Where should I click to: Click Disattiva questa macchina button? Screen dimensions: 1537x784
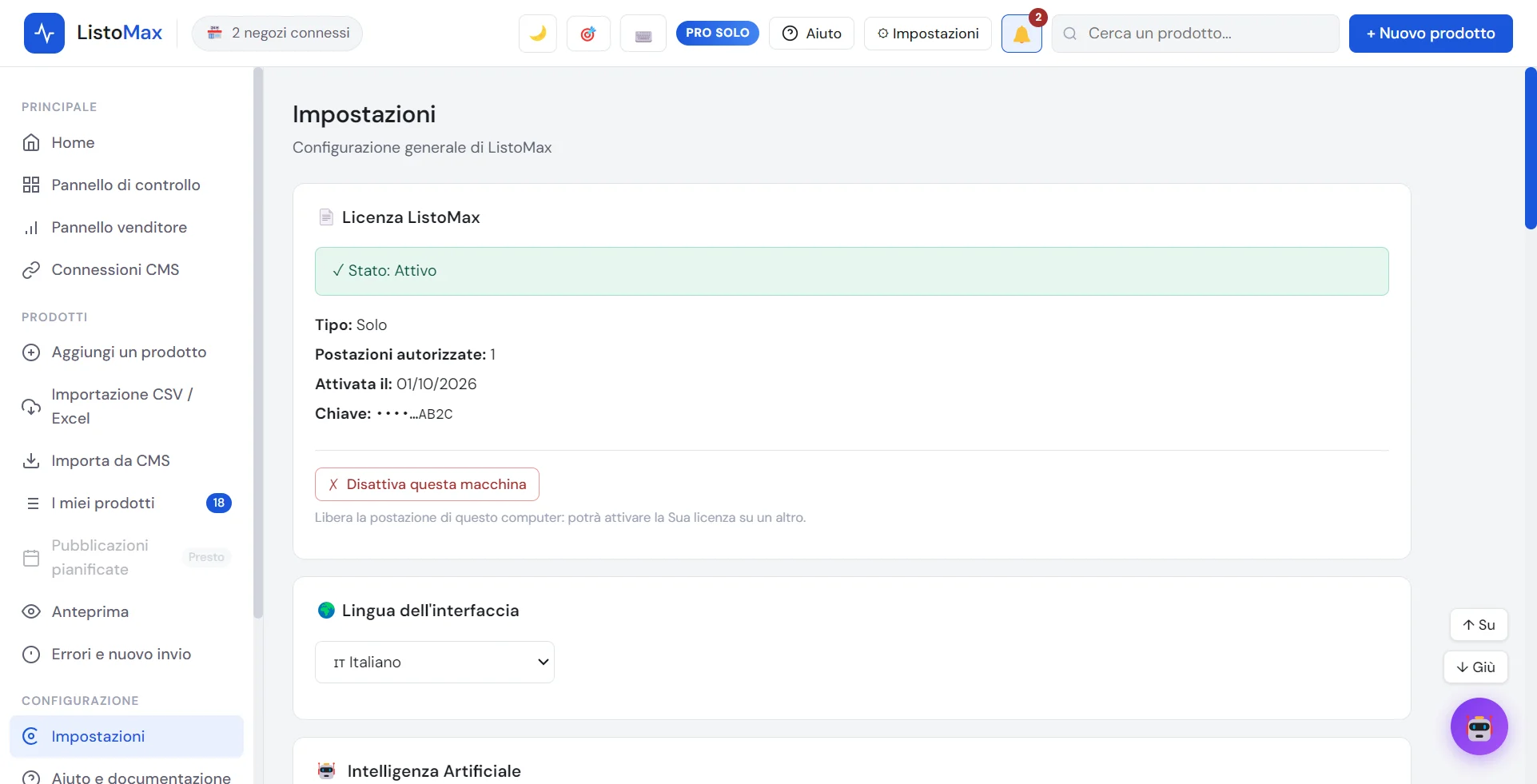point(427,484)
